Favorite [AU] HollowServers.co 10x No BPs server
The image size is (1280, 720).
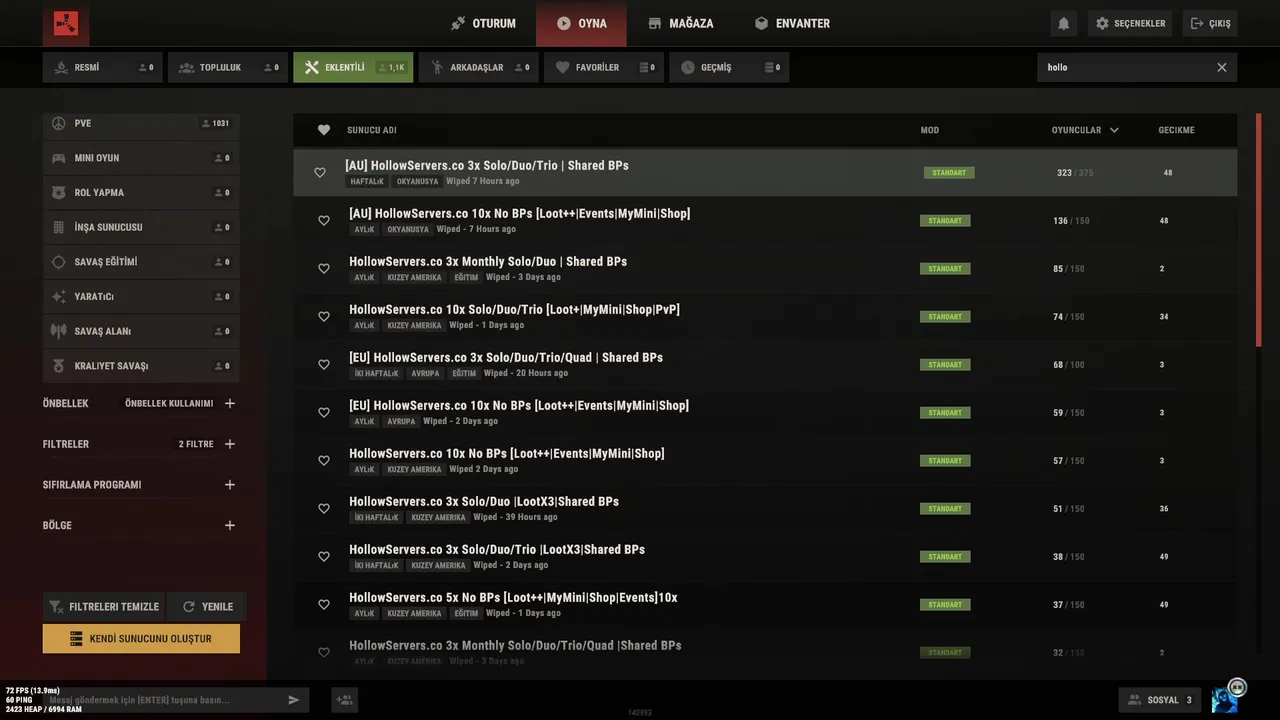[324, 221]
